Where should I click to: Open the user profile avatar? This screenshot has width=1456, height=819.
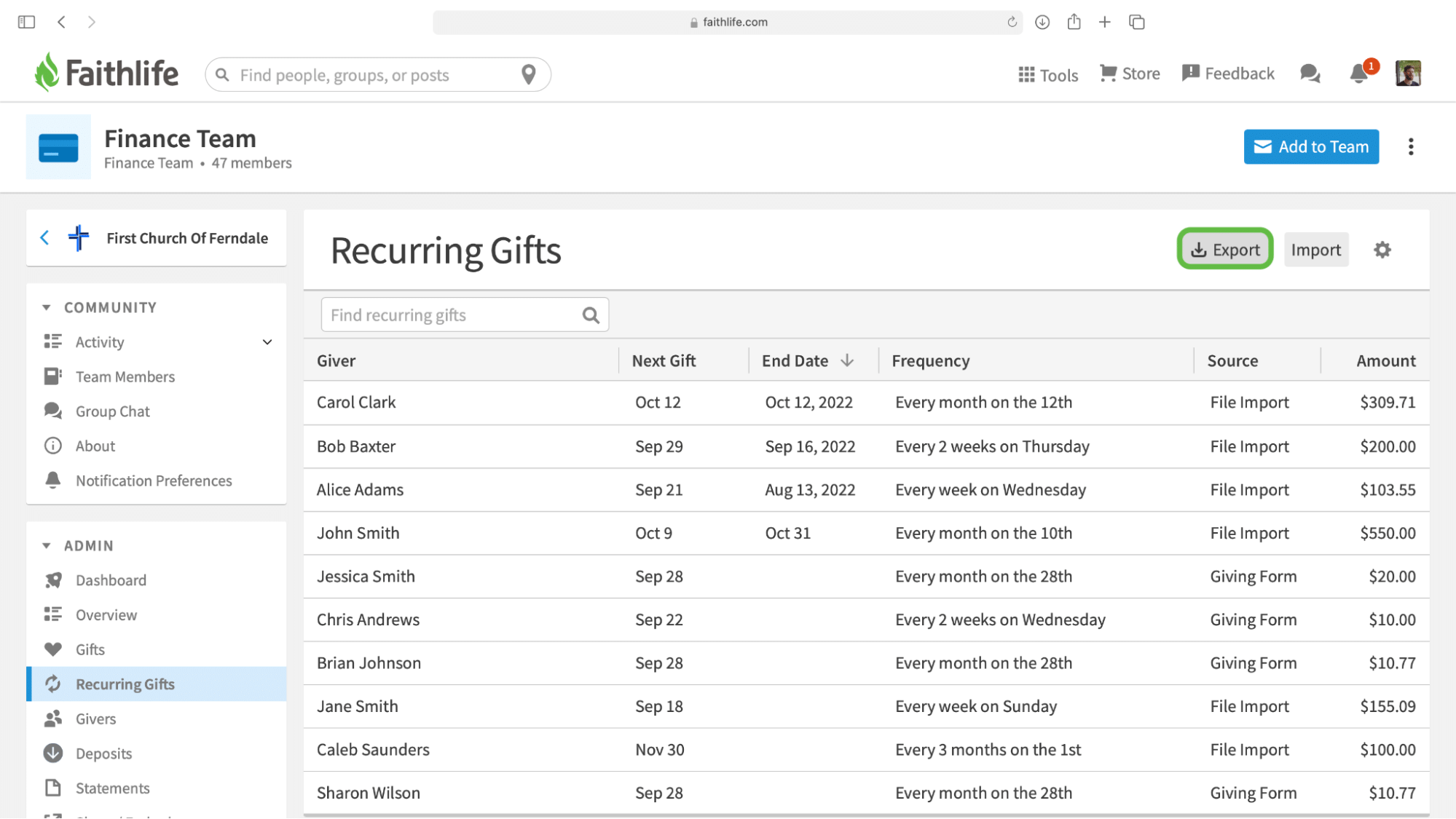(x=1408, y=74)
